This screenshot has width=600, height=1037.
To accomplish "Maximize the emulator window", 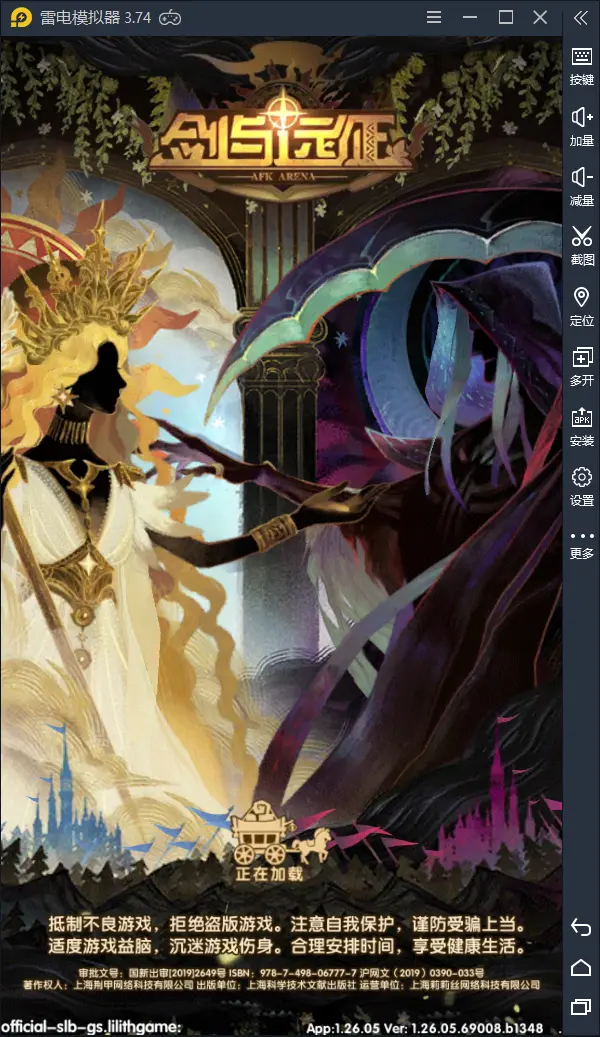I will 506,17.
